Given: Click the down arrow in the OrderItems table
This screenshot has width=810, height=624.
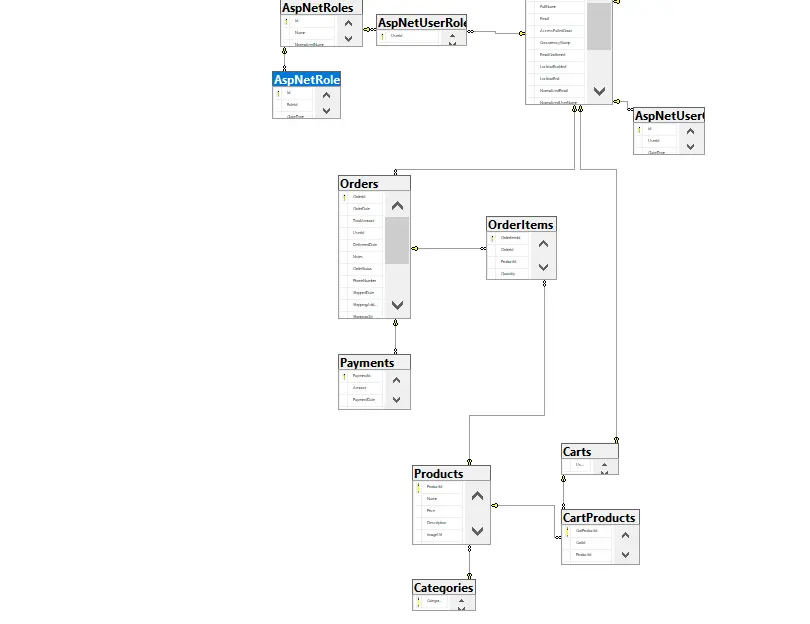Looking at the screenshot, I should click(543, 268).
